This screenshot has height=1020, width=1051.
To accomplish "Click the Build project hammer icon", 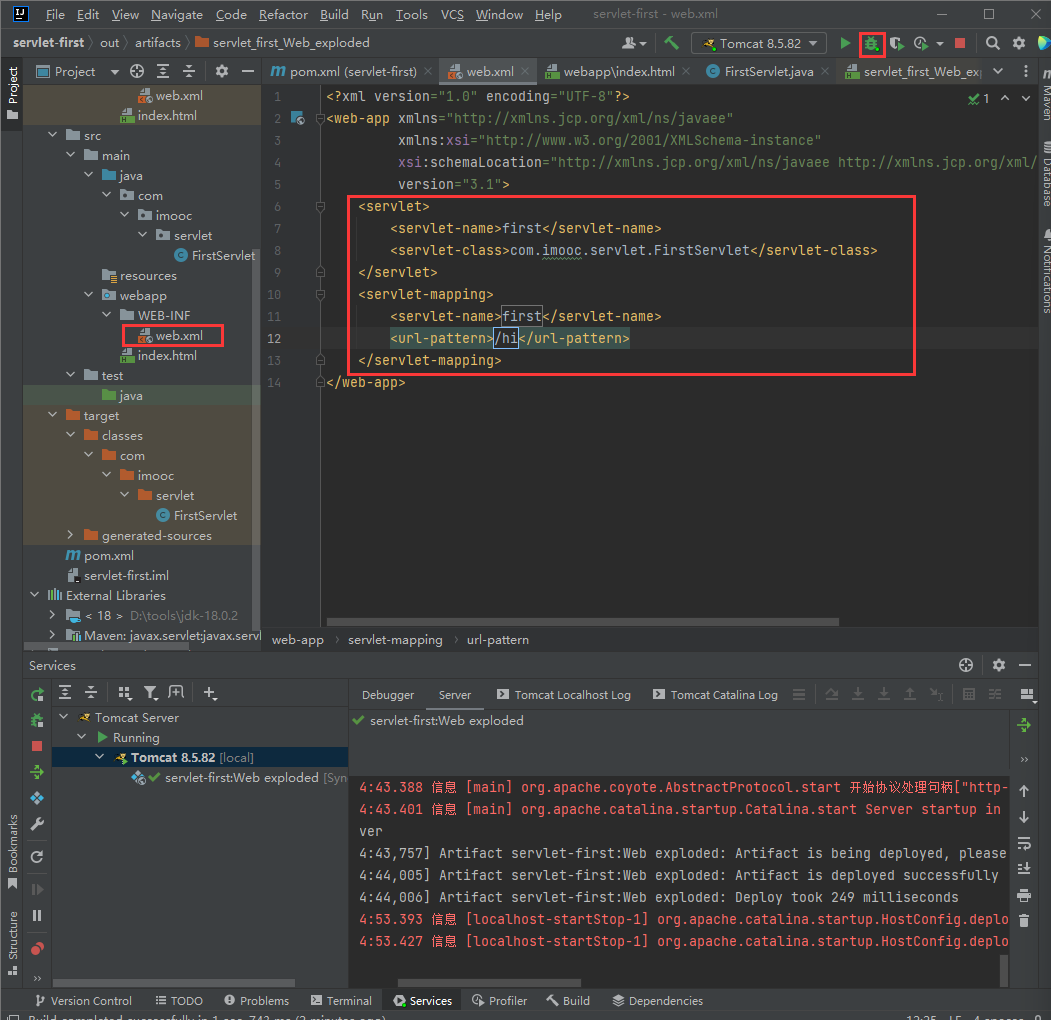I will pyautogui.click(x=671, y=43).
